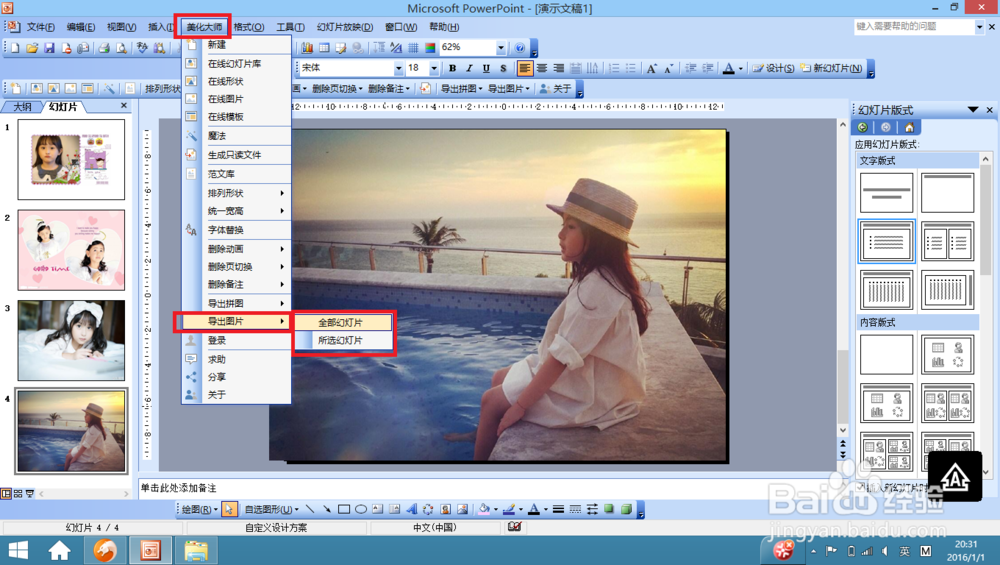The image size is (1000, 565).
Task: Choose the blank layout under 内容版式
Action: pyautogui.click(x=886, y=354)
